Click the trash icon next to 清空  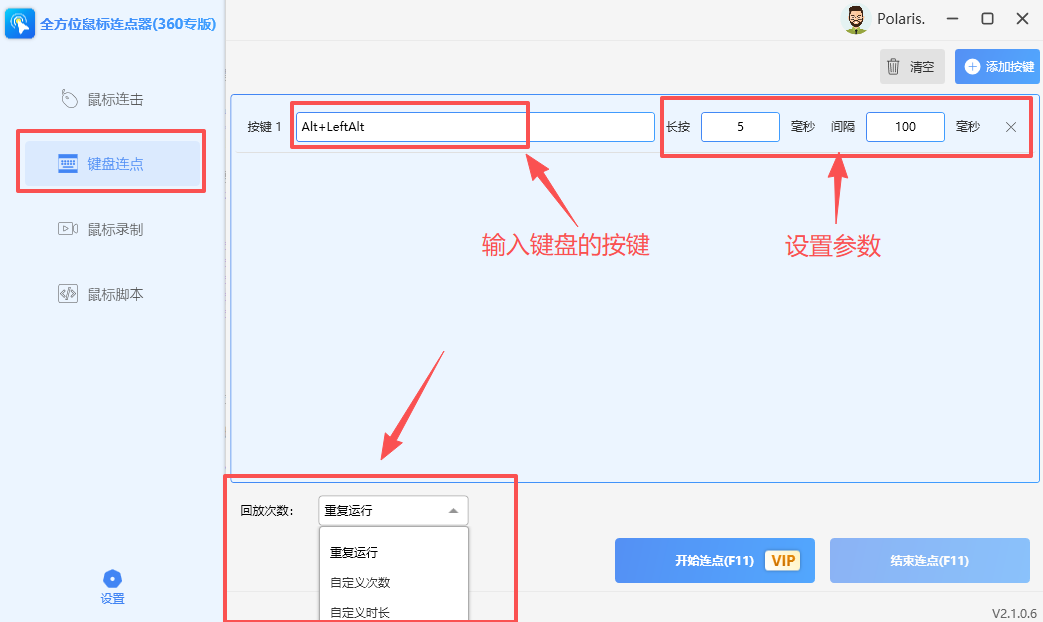893,66
